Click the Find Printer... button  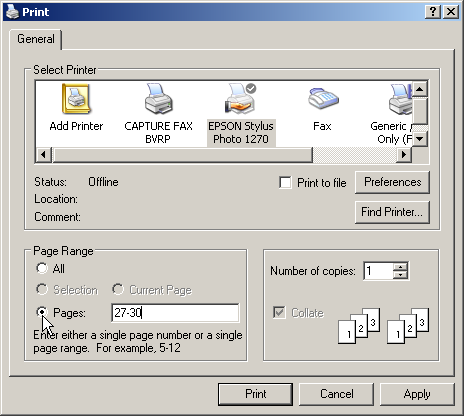(x=392, y=212)
